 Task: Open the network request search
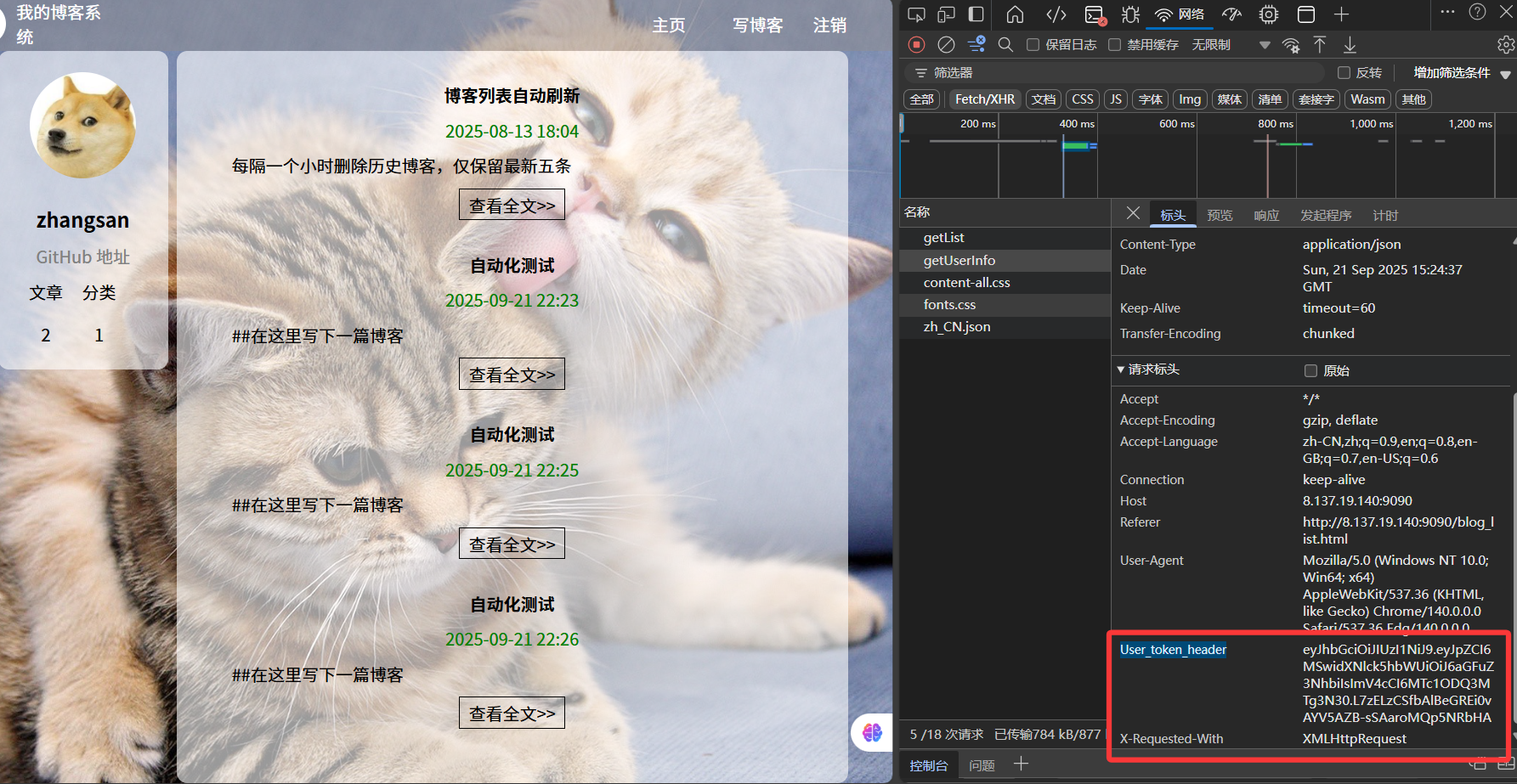pos(1006,44)
